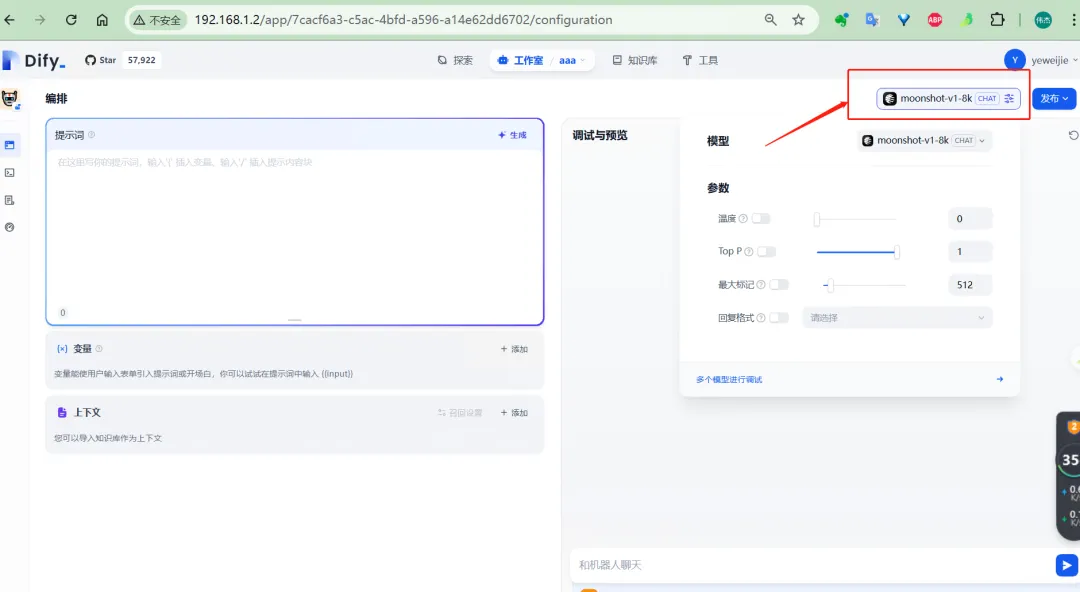Image resolution: width=1080 pixels, height=592 pixels.
Task: Switch to the 知识库 tab
Action: (x=635, y=60)
